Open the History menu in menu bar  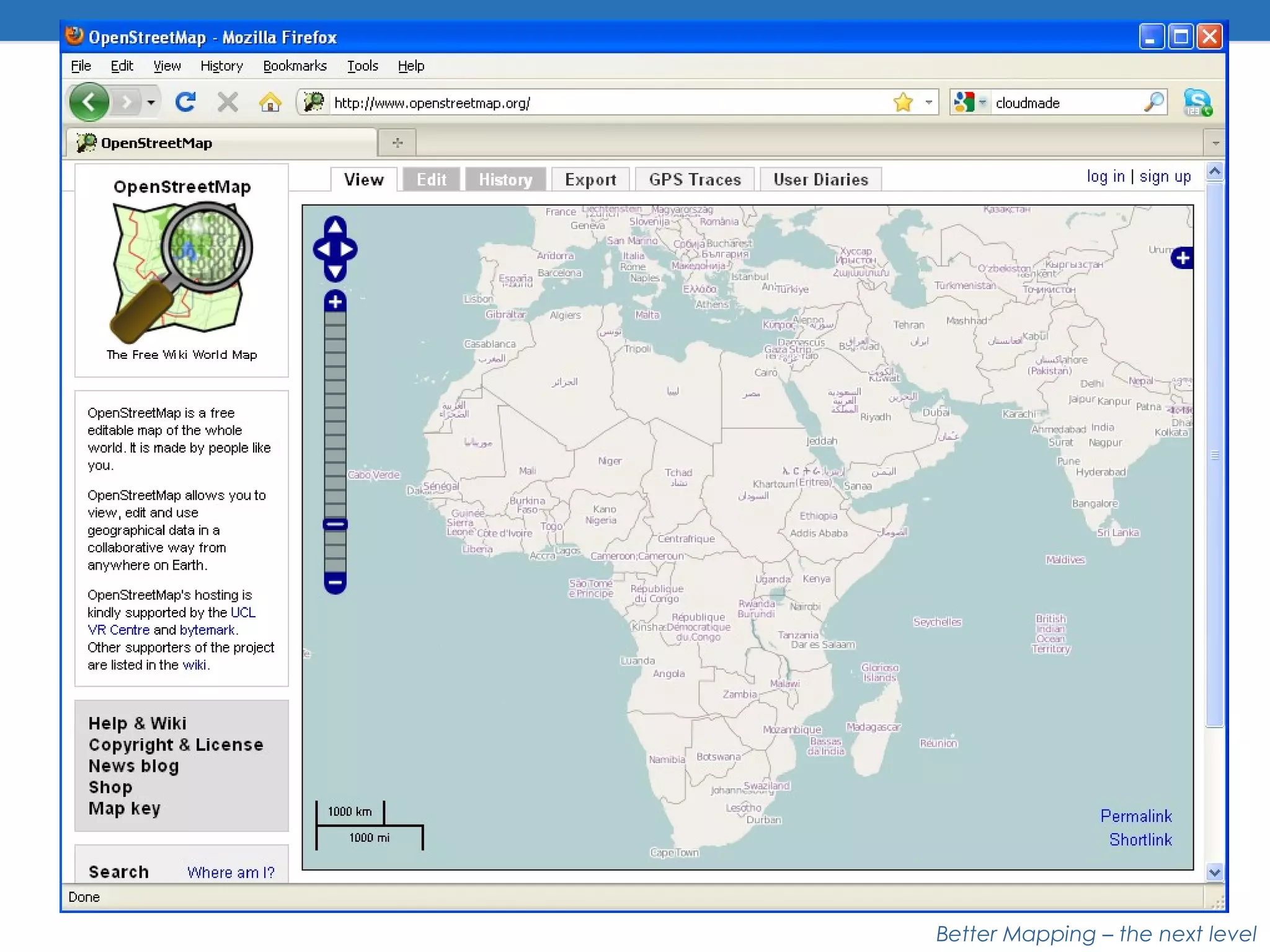221,66
